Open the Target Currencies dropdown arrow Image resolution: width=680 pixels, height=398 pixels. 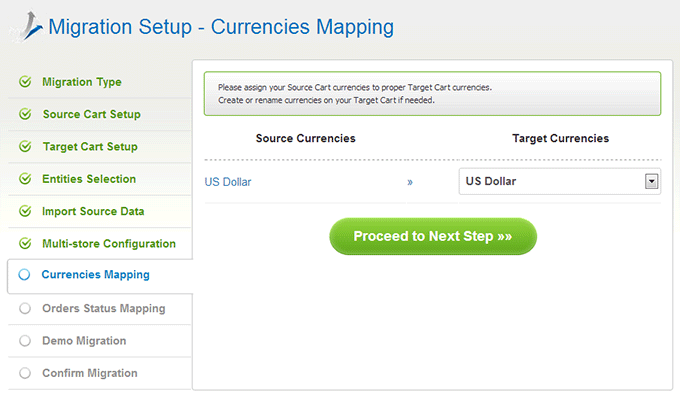[651, 181]
